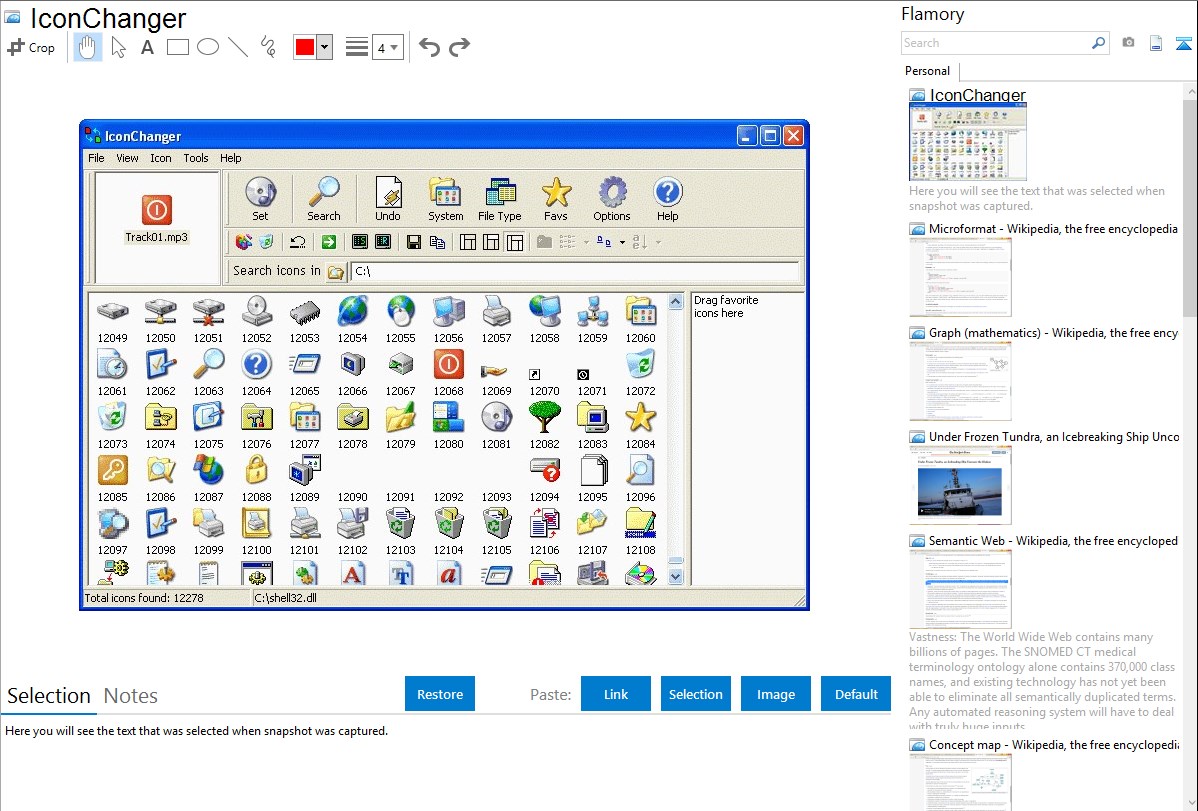Screen dimensions: 1198x811
Task: Switch to the Notes tab
Action: tap(131, 696)
